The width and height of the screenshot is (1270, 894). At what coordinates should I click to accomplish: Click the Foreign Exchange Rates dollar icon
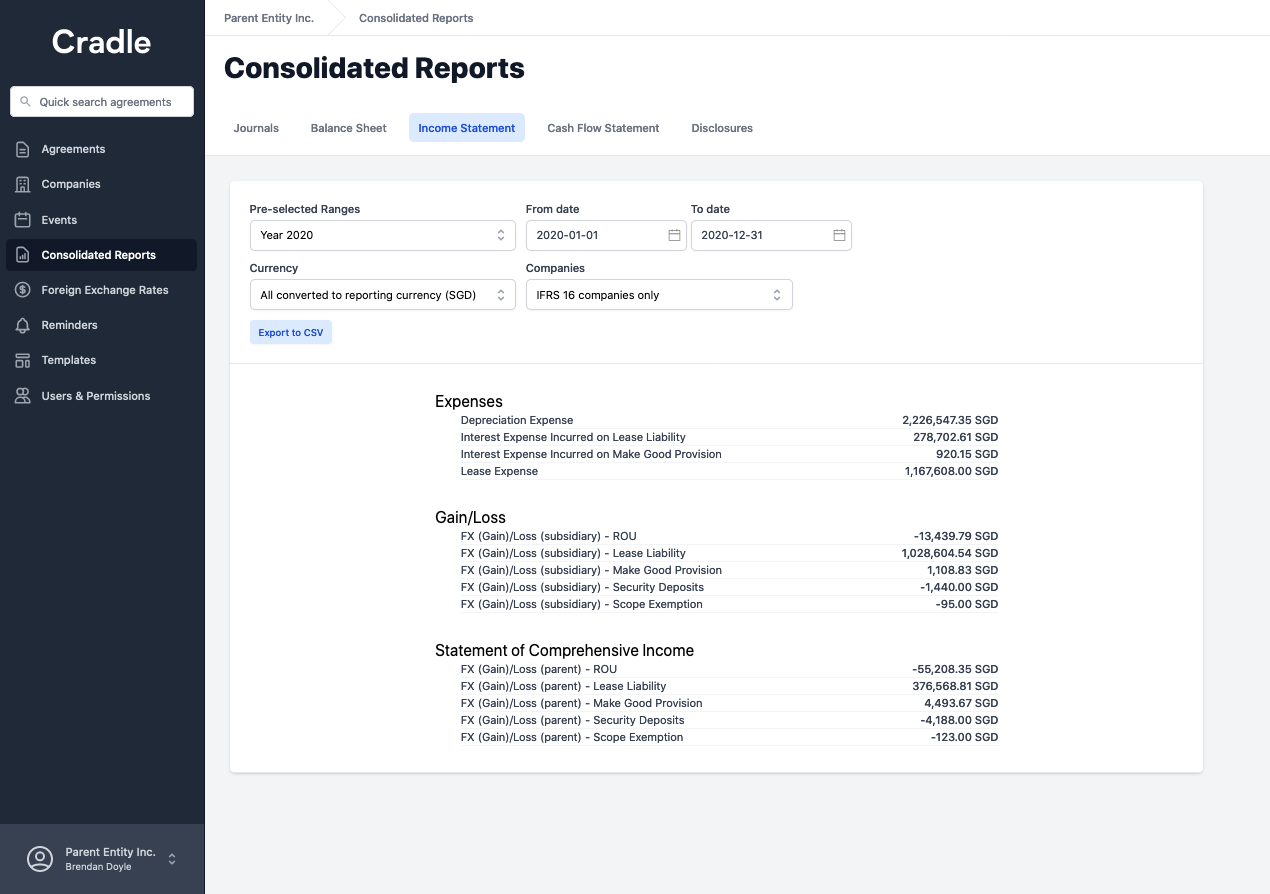pyautogui.click(x=23, y=290)
